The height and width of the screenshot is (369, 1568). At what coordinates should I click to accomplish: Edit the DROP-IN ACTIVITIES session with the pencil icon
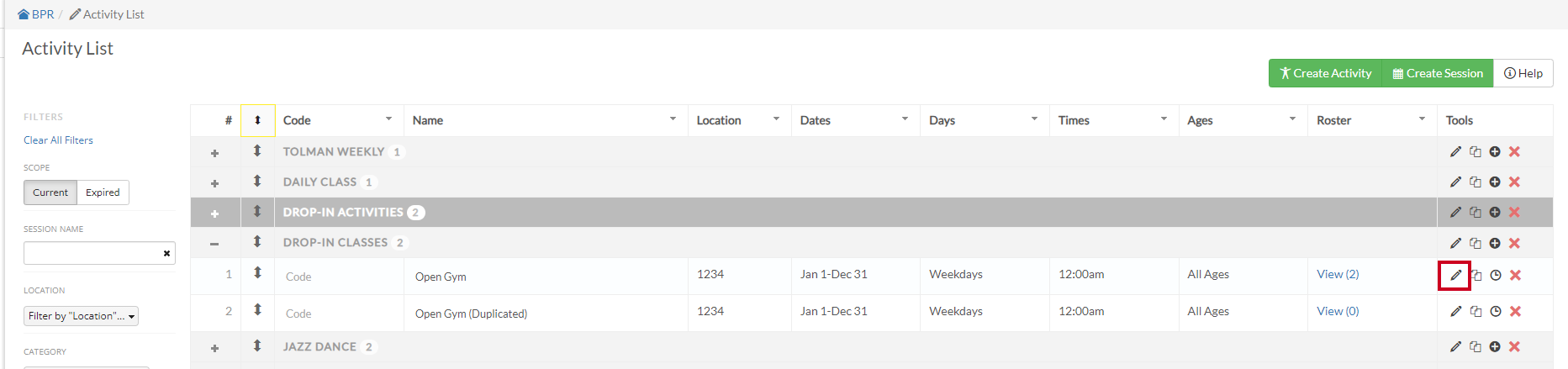pos(1455,212)
